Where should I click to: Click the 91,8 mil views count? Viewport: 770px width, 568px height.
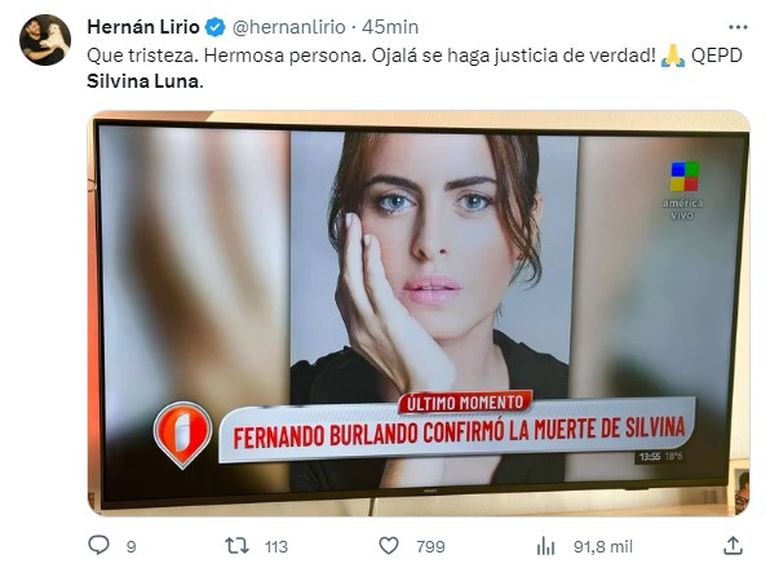604,546
